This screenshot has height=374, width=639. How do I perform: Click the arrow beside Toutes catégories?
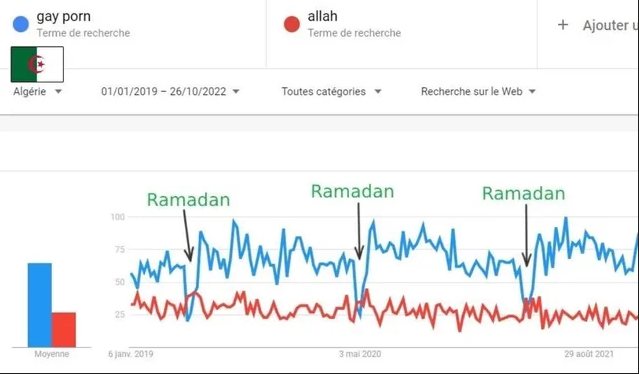[378, 92]
